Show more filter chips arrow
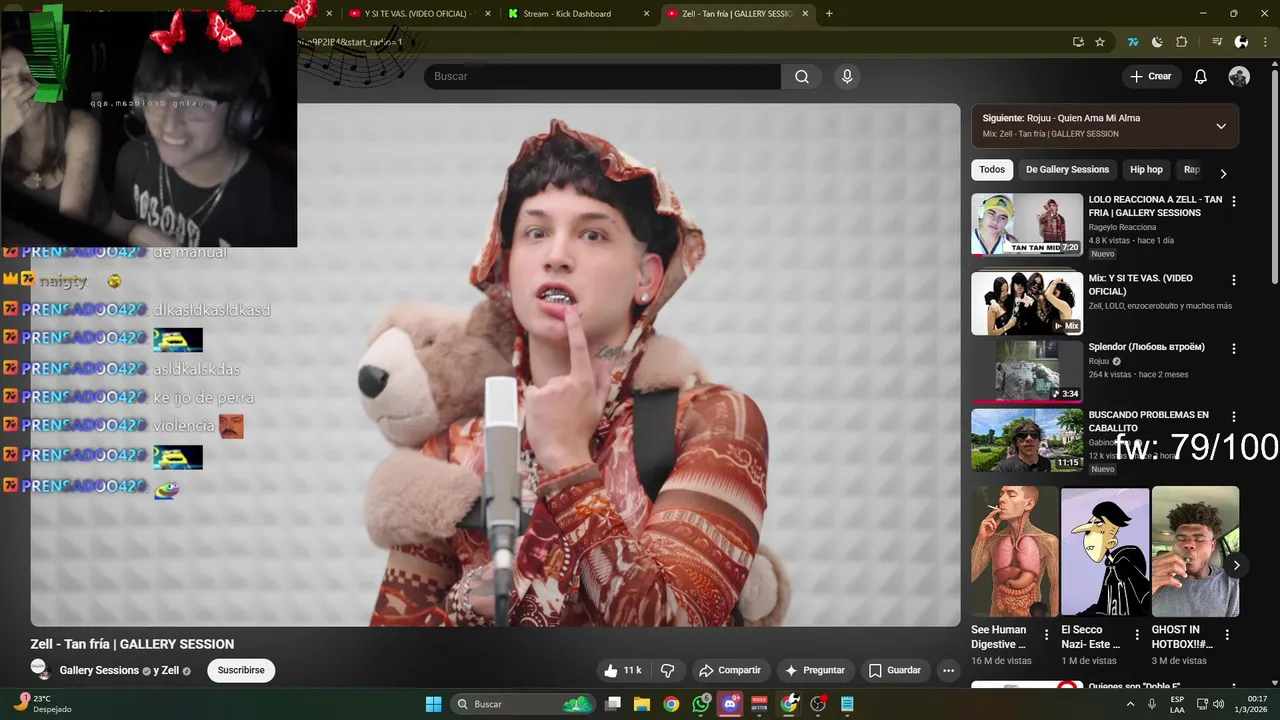The image size is (1280, 720). point(1223,173)
